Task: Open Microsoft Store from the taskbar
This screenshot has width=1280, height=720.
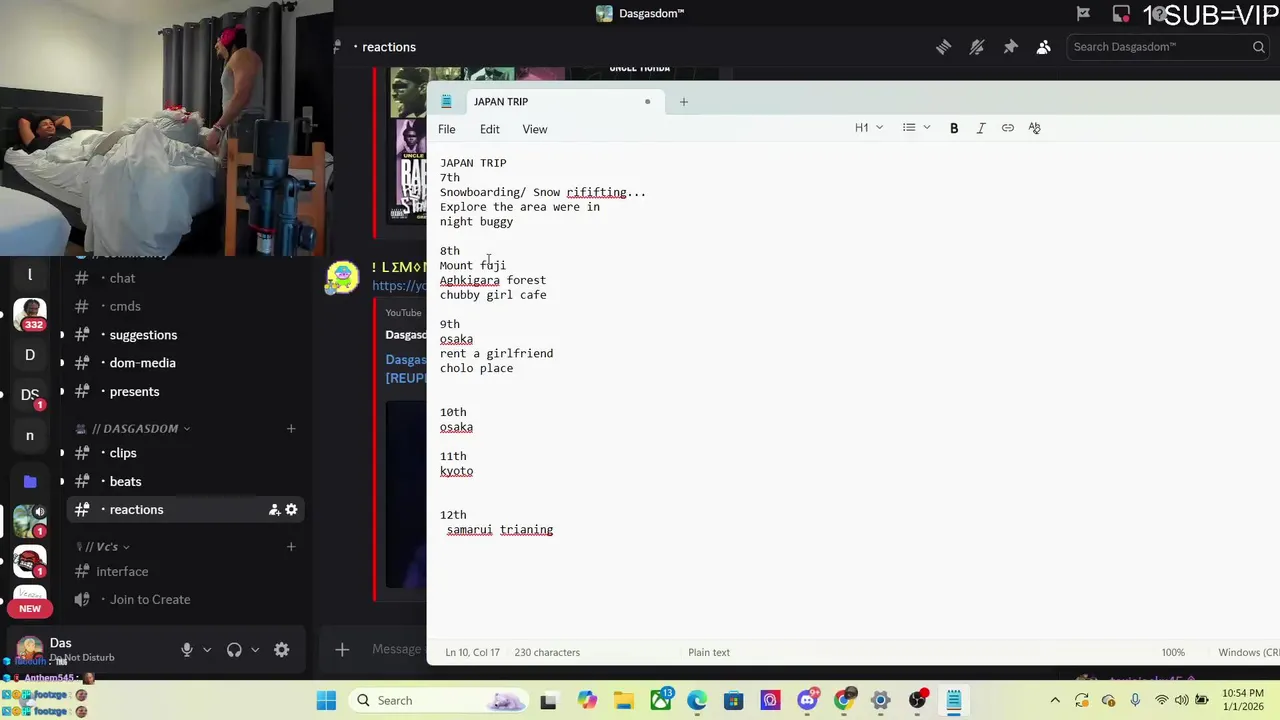Action: 734,701
